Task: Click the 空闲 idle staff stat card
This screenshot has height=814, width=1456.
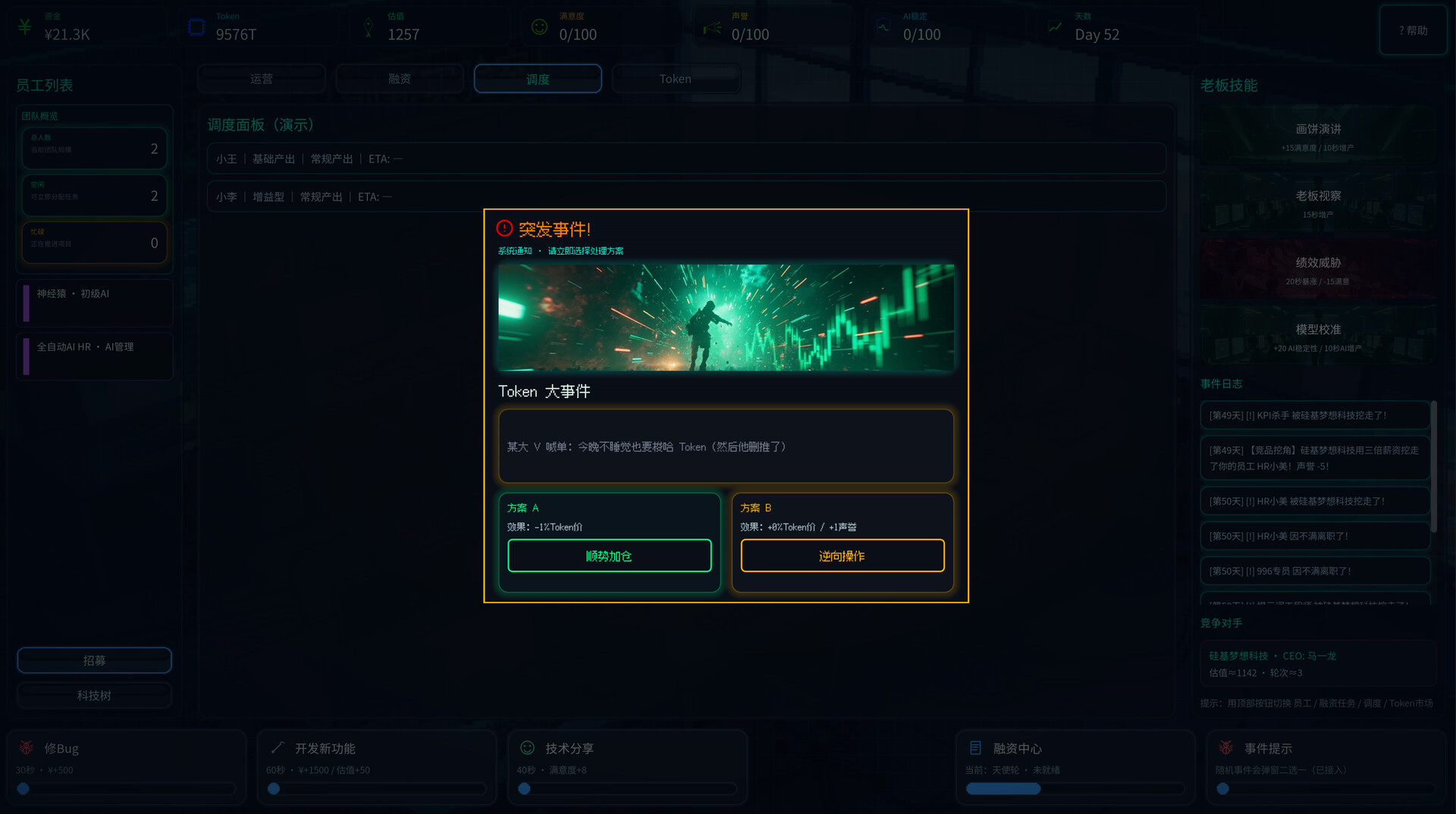Action: point(94,196)
